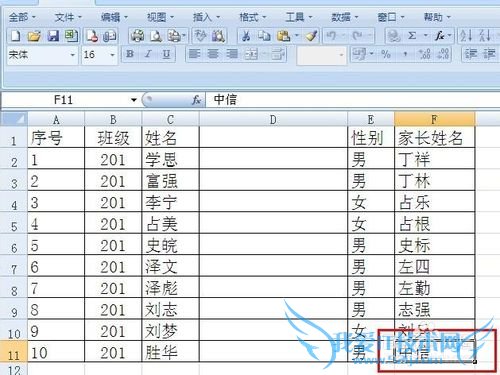
Task: Cut selection with the scissors icon
Action: click(x=246, y=36)
